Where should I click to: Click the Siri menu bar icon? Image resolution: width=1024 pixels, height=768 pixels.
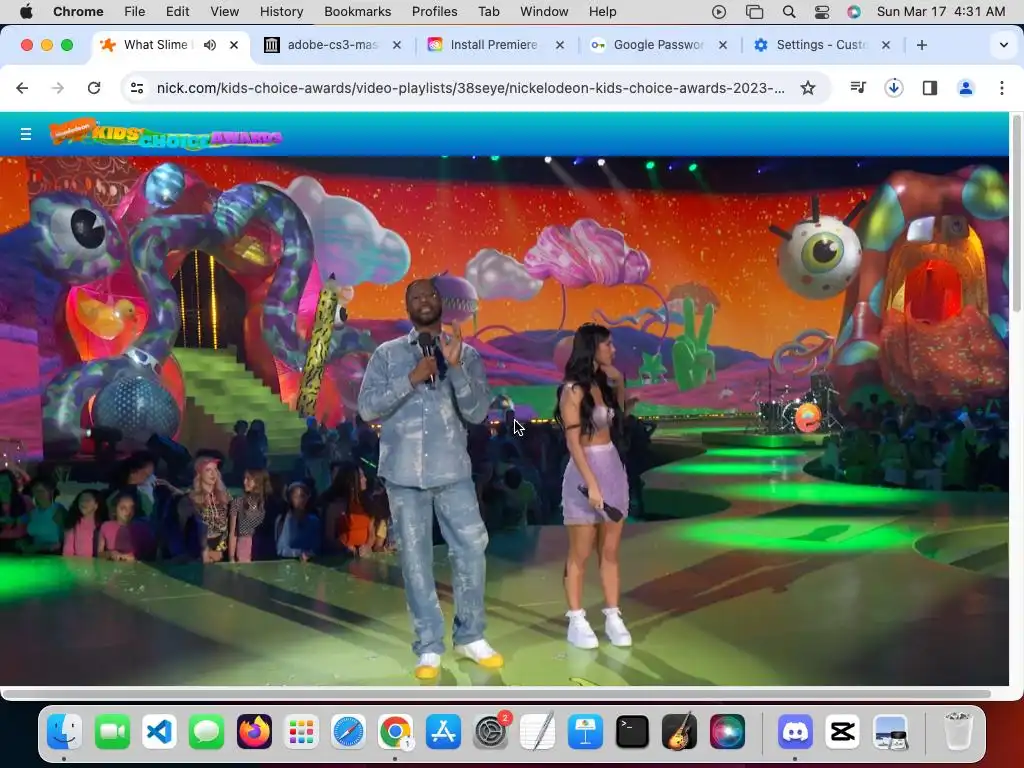point(854,11)
